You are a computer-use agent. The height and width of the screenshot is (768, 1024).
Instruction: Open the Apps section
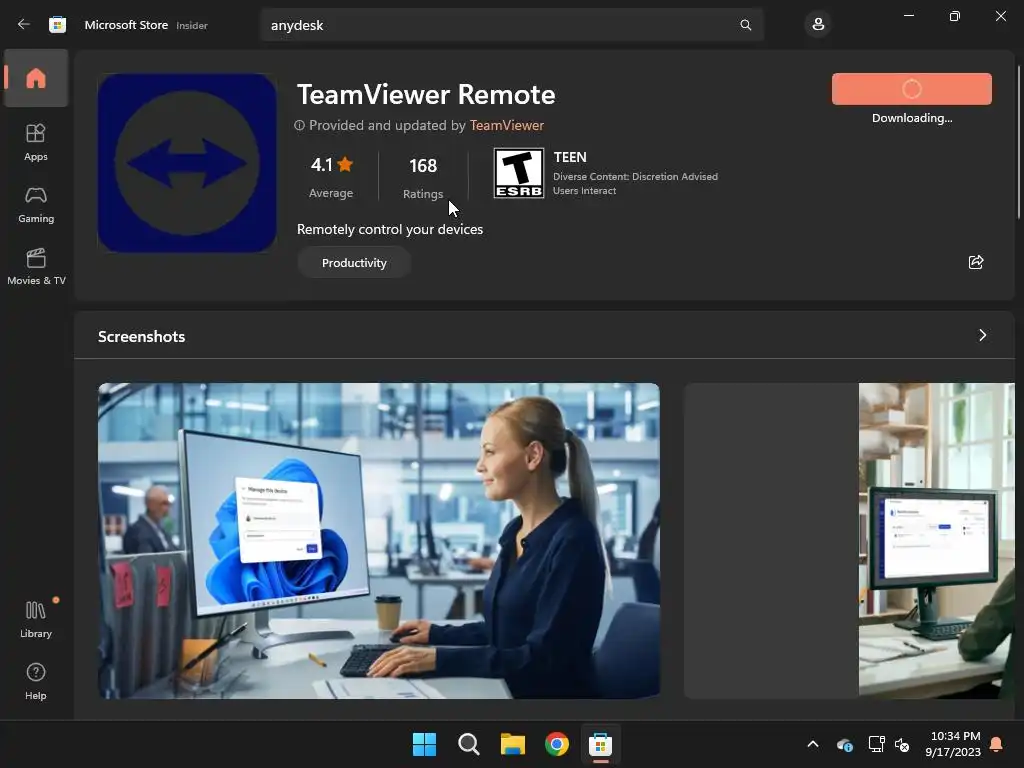36,142
